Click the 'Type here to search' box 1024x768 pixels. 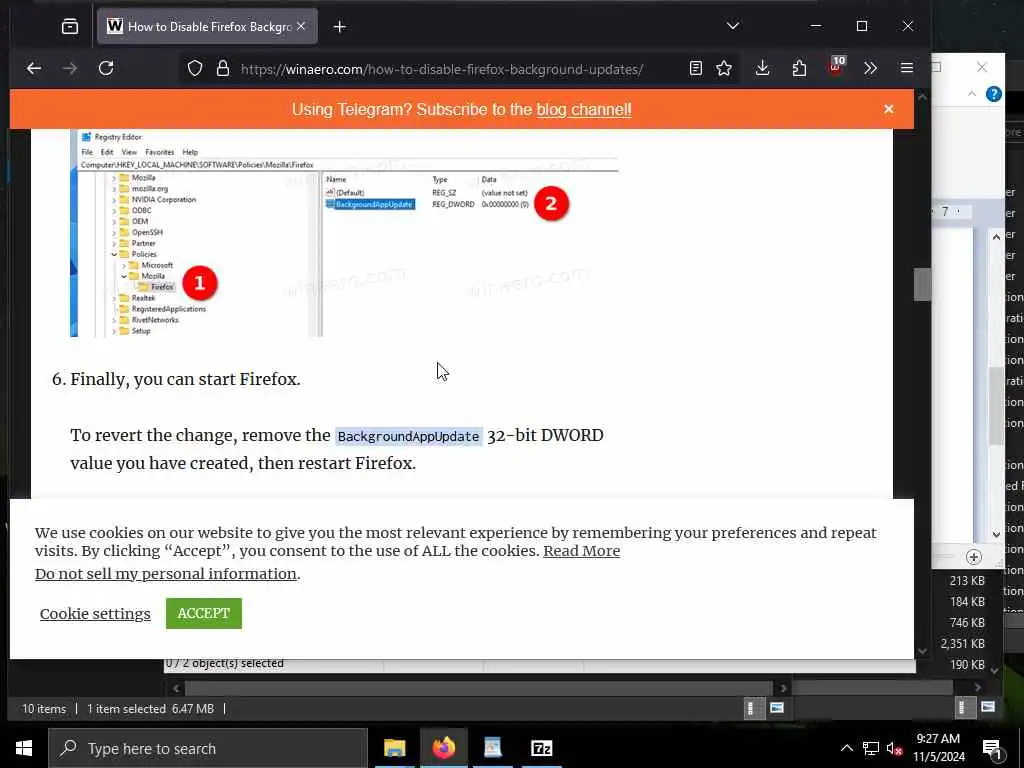[x=208, y=748]
